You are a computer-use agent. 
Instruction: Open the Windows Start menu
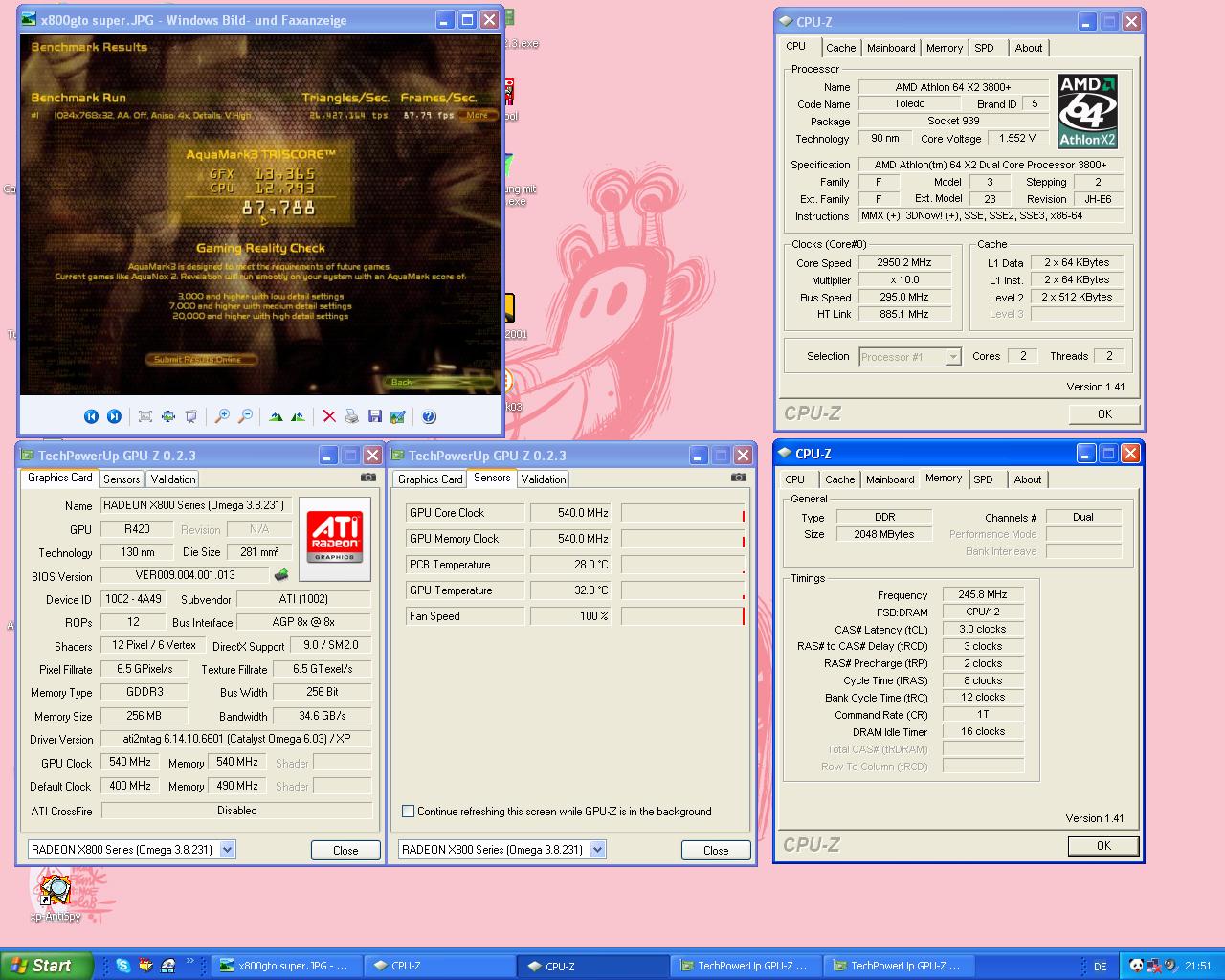[x=46, y=966]
